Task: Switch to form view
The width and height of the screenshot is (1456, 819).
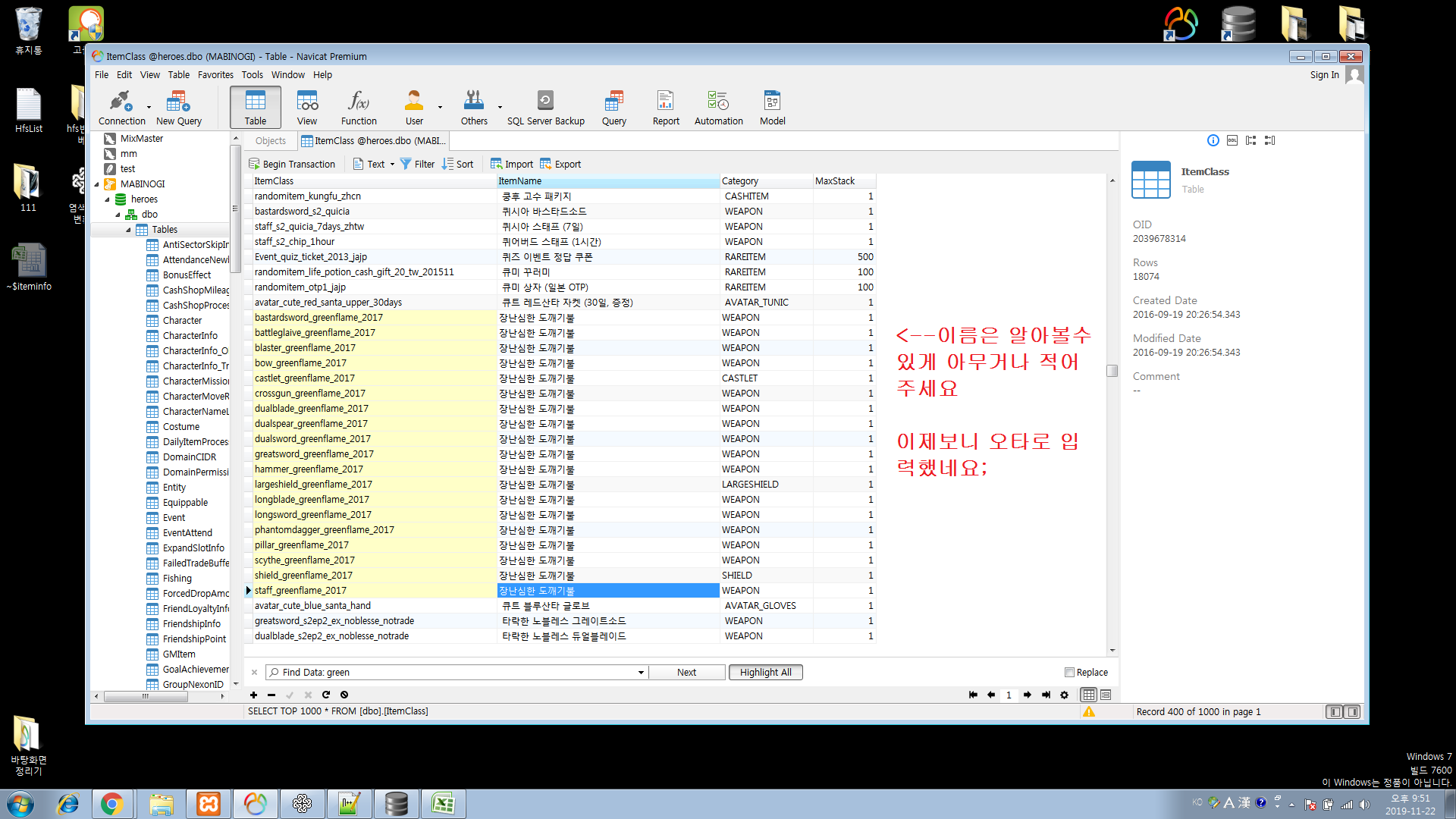Action: [x=1106, y=695]
